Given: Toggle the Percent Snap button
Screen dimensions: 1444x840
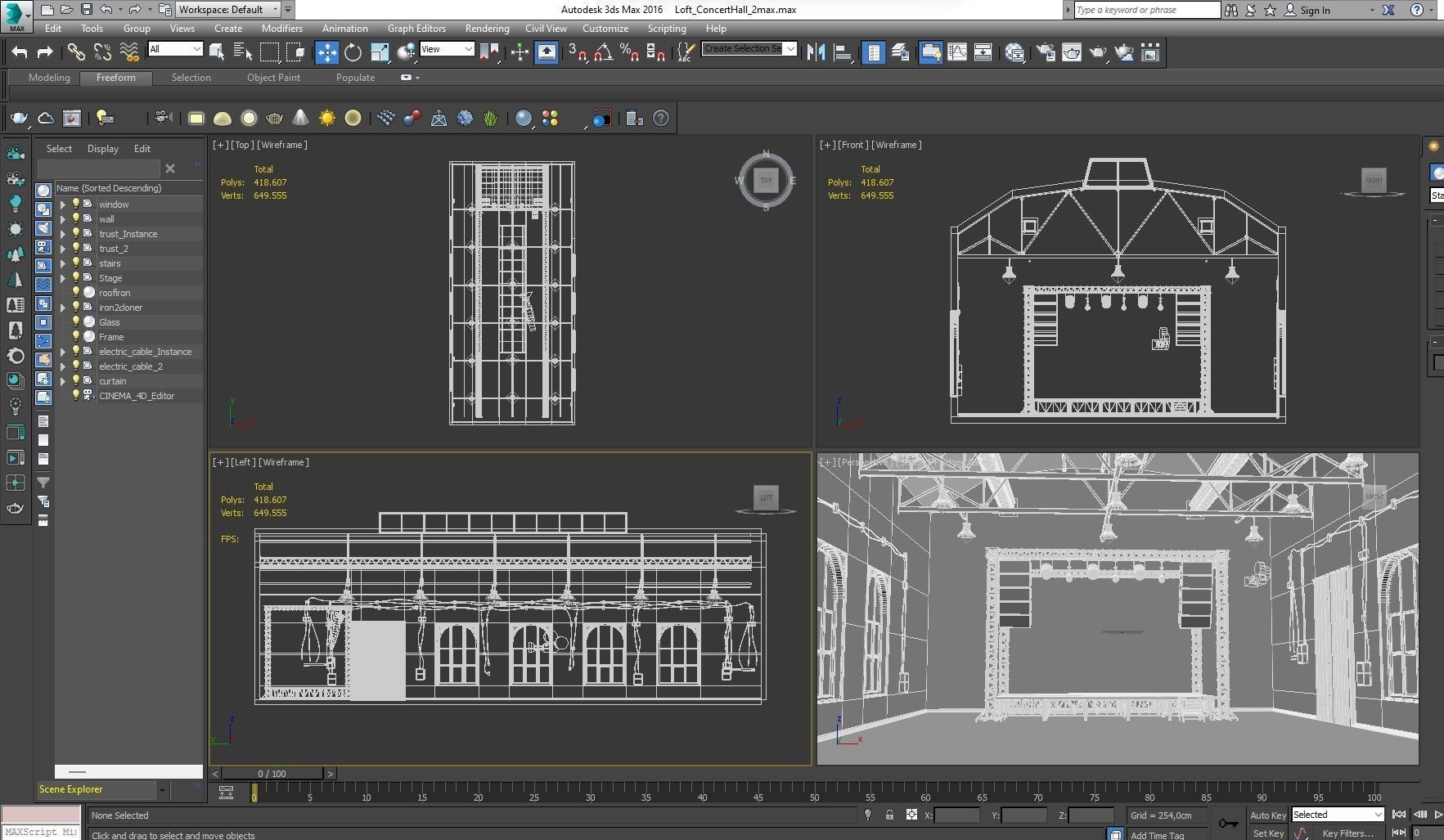Looking at the screenshot, I should tap(629, 52).
